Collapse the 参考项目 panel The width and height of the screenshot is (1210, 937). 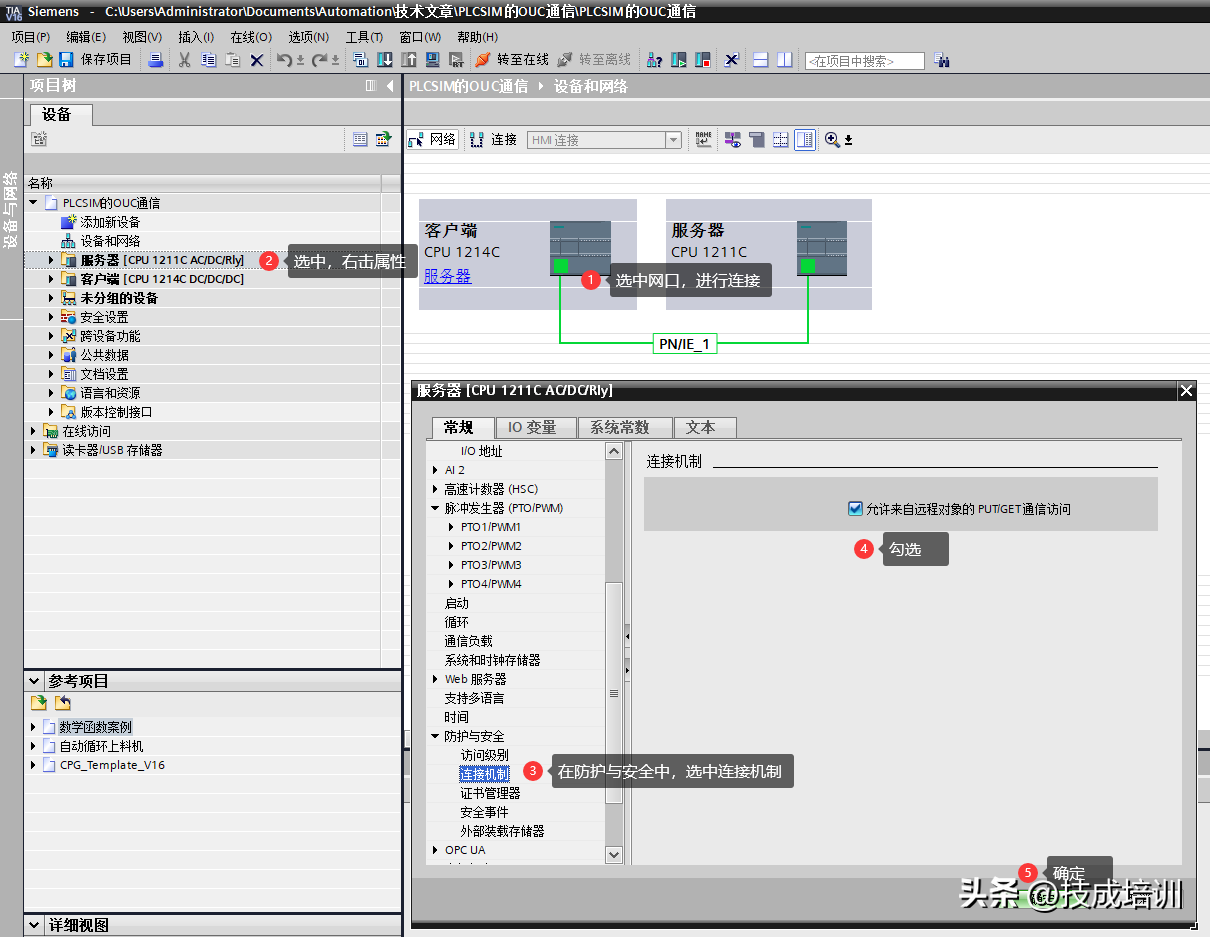(x=35, y=681)
